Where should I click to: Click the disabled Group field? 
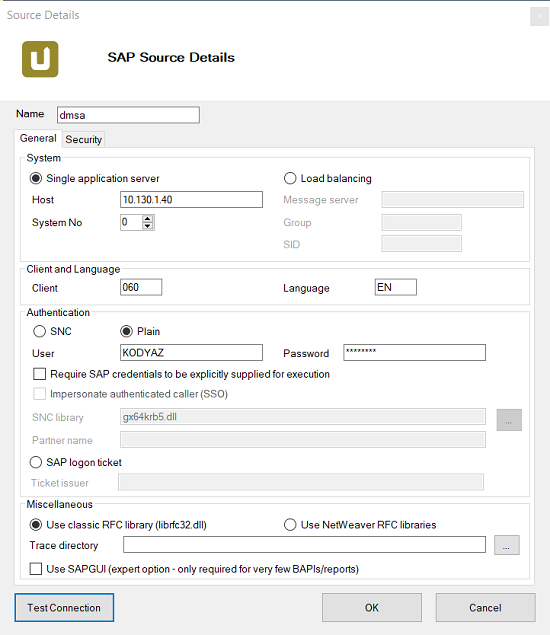[421, 222]
